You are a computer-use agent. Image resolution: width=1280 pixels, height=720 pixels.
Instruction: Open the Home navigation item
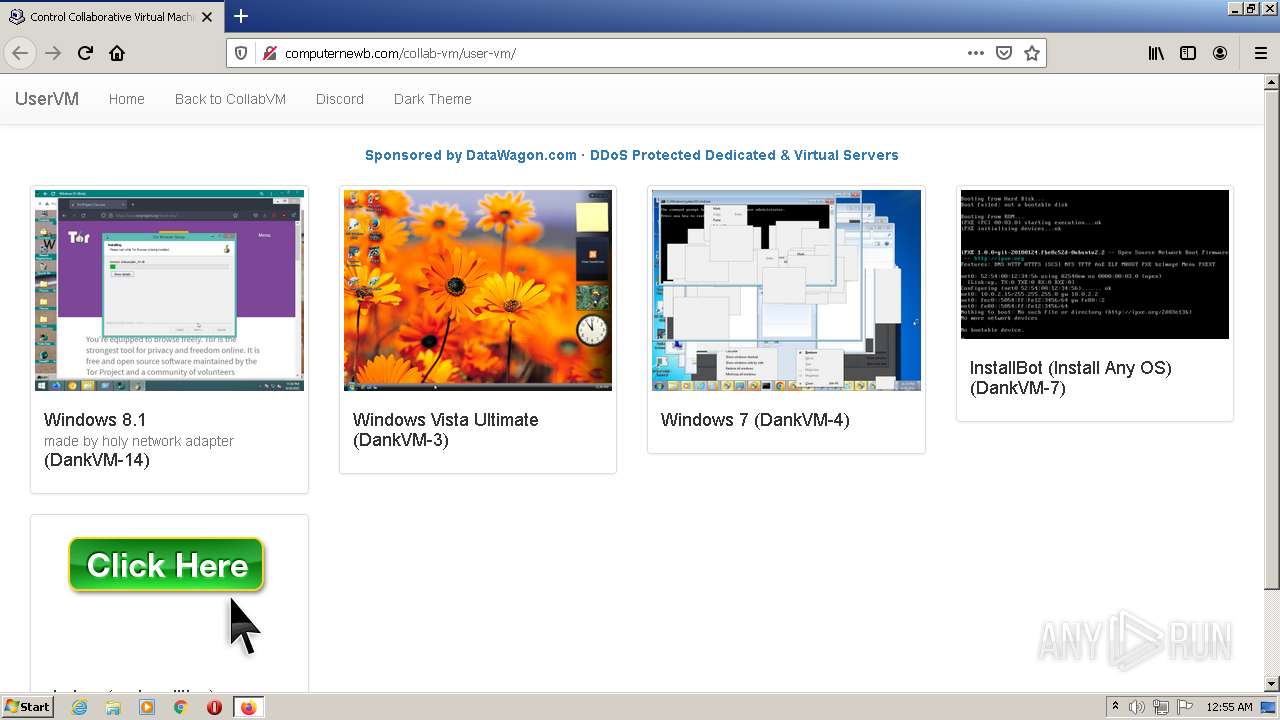[x=127, y=99]
